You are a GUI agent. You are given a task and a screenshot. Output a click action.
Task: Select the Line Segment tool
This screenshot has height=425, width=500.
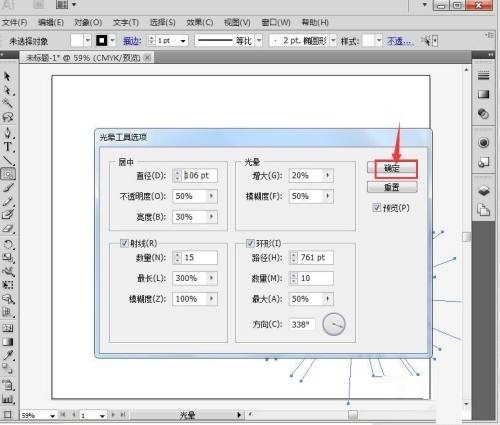[7, 161]
